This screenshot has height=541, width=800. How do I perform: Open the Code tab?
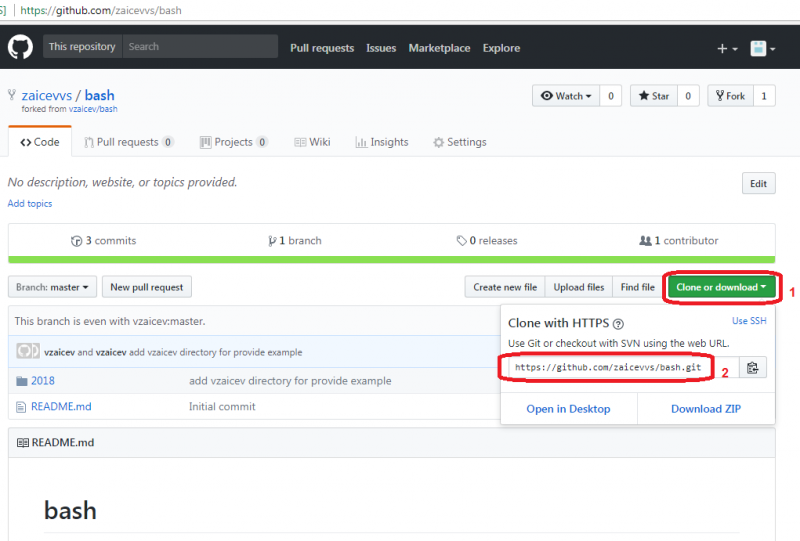click(x=40, y=142)
